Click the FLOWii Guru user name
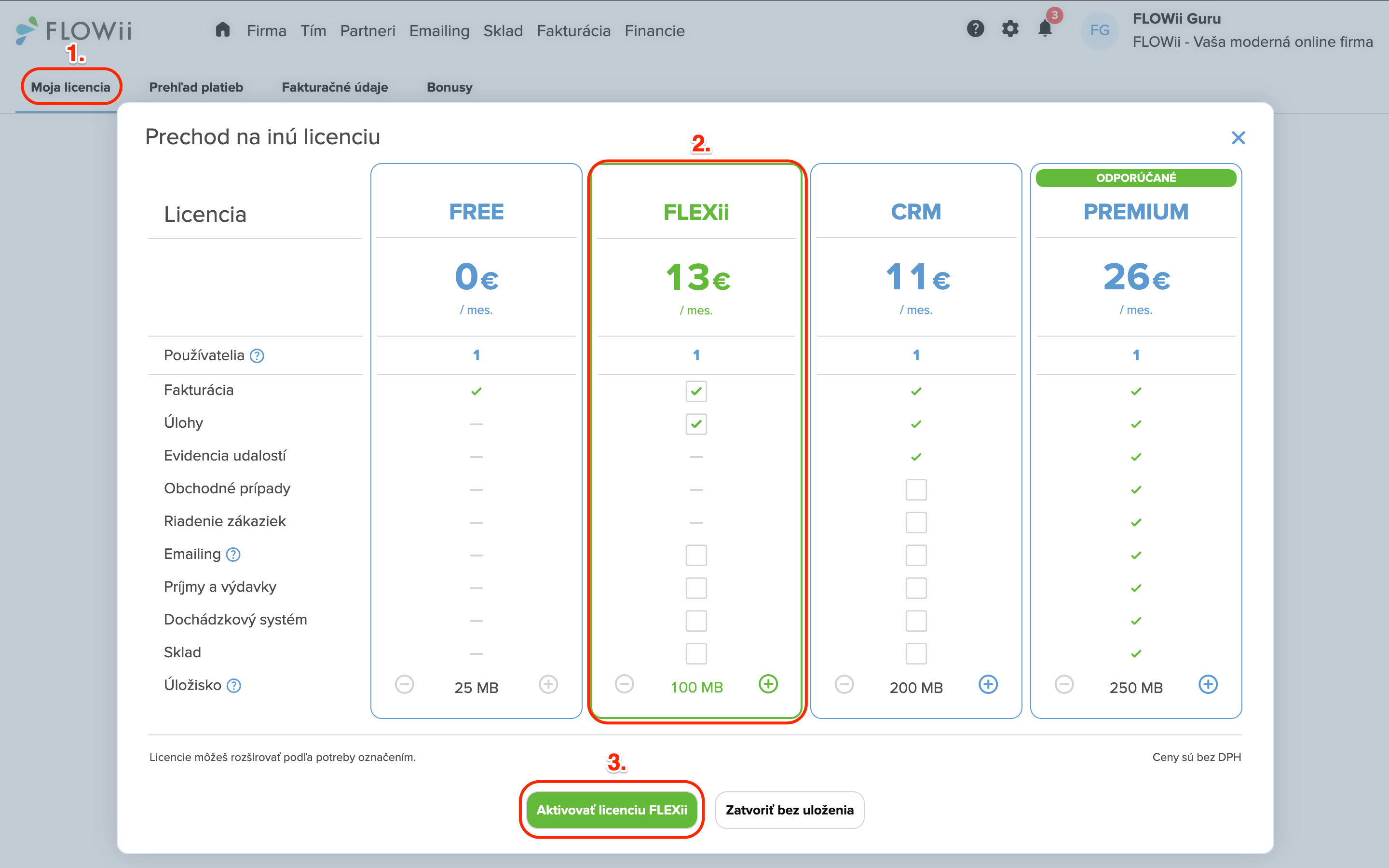The height and width of the screenshot is (868, 1389). tap(1177, 18)
